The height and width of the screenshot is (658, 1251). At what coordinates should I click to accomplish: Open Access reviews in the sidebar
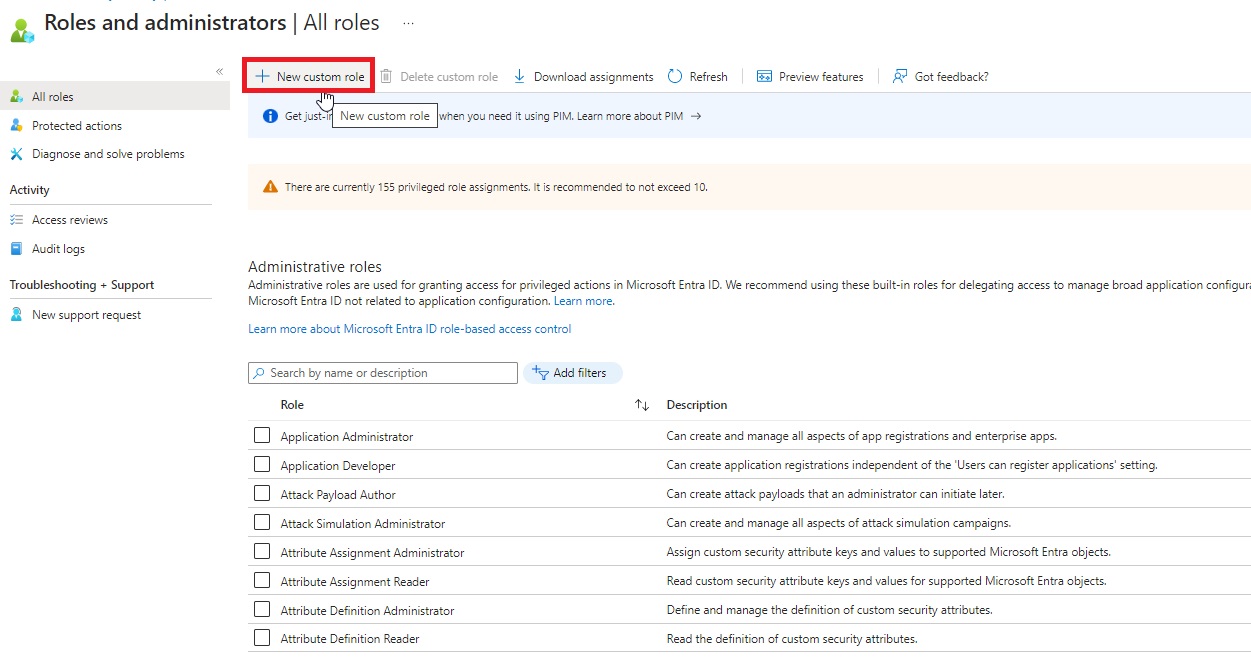(x=69, y=220)
